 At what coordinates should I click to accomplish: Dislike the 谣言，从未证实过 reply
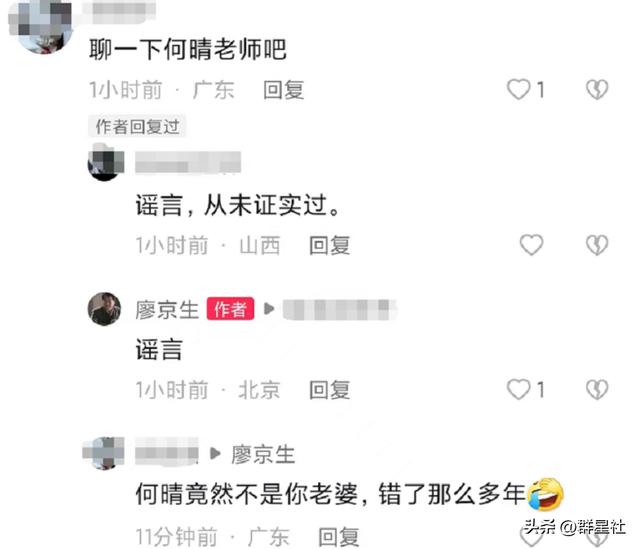pyautogui.click(x=597, y=245)
